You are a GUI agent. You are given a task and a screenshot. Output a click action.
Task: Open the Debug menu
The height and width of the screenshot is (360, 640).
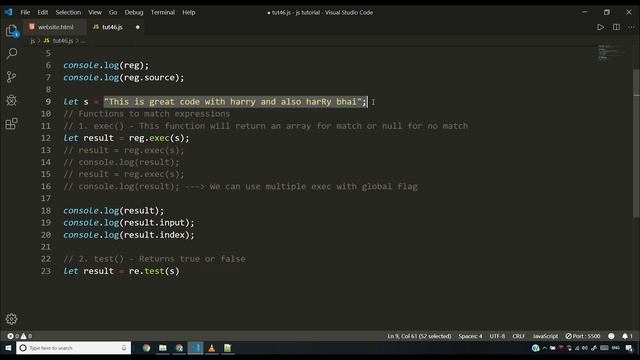coord(134,12)
